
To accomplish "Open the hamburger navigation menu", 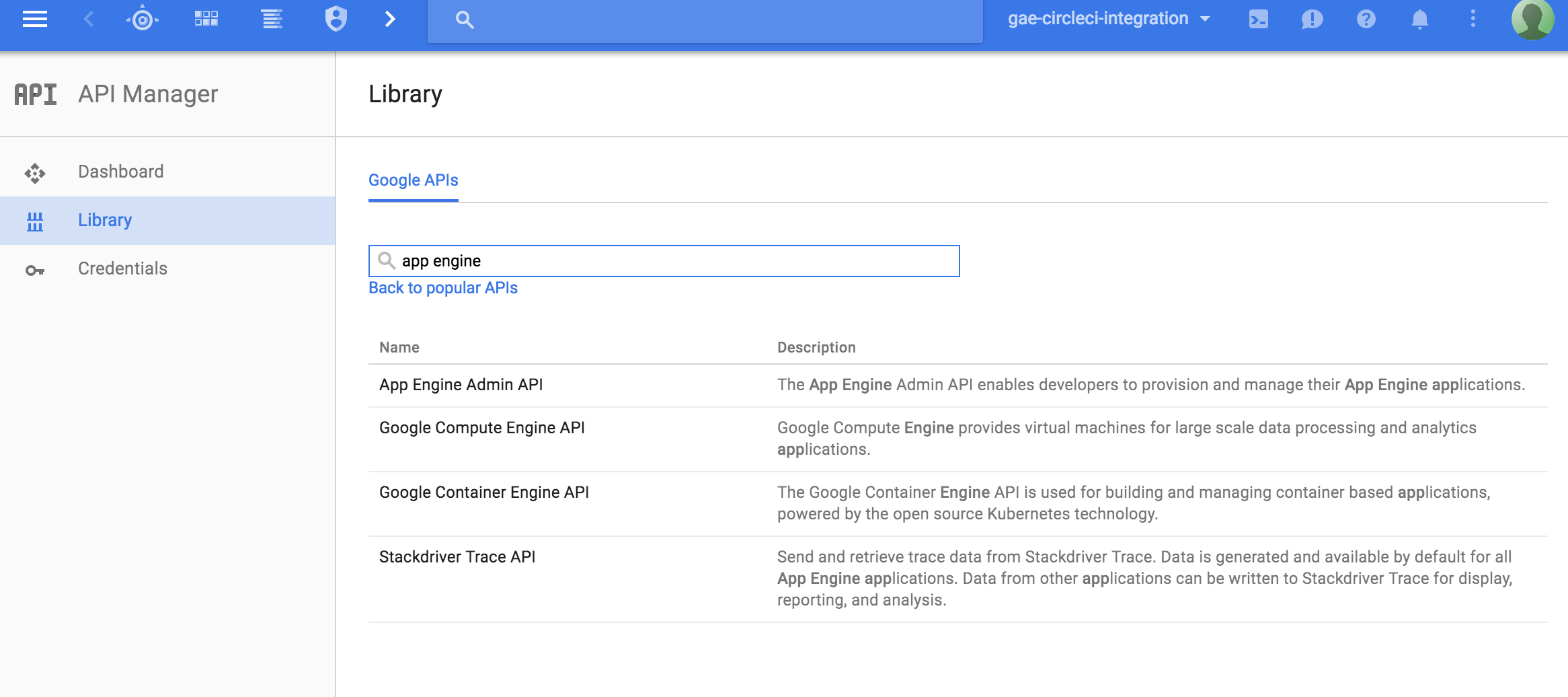I will point(34,19).
